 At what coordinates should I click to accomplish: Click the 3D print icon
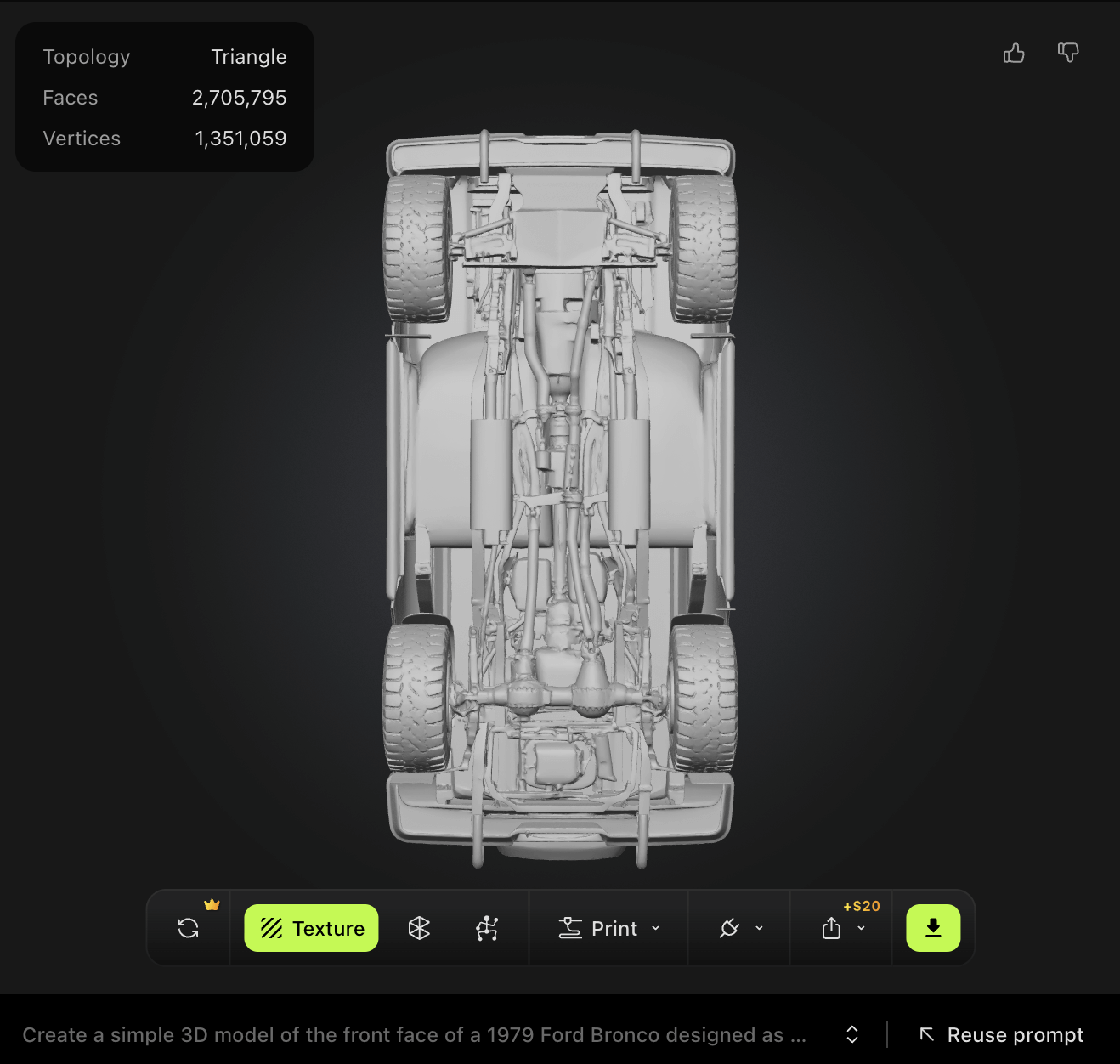(x=571, y=928)
